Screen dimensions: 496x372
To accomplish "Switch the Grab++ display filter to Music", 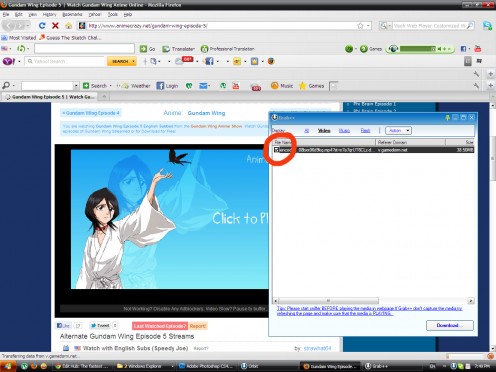I will (344, 131).
